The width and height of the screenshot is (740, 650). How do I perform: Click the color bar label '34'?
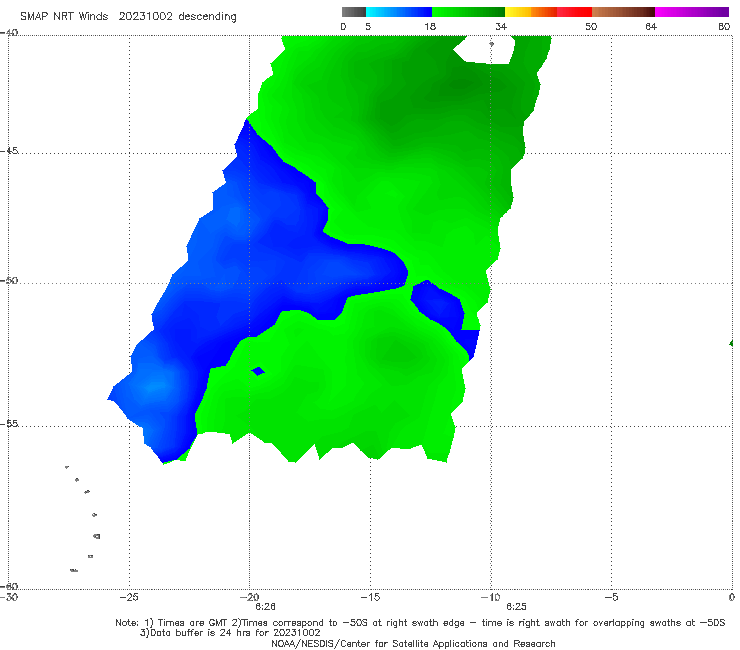[x=501, y=26]
